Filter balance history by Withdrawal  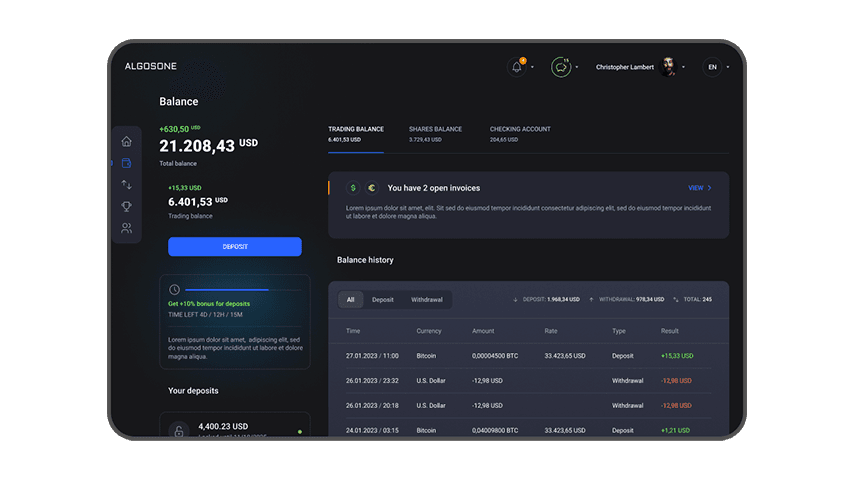[427, 299]
